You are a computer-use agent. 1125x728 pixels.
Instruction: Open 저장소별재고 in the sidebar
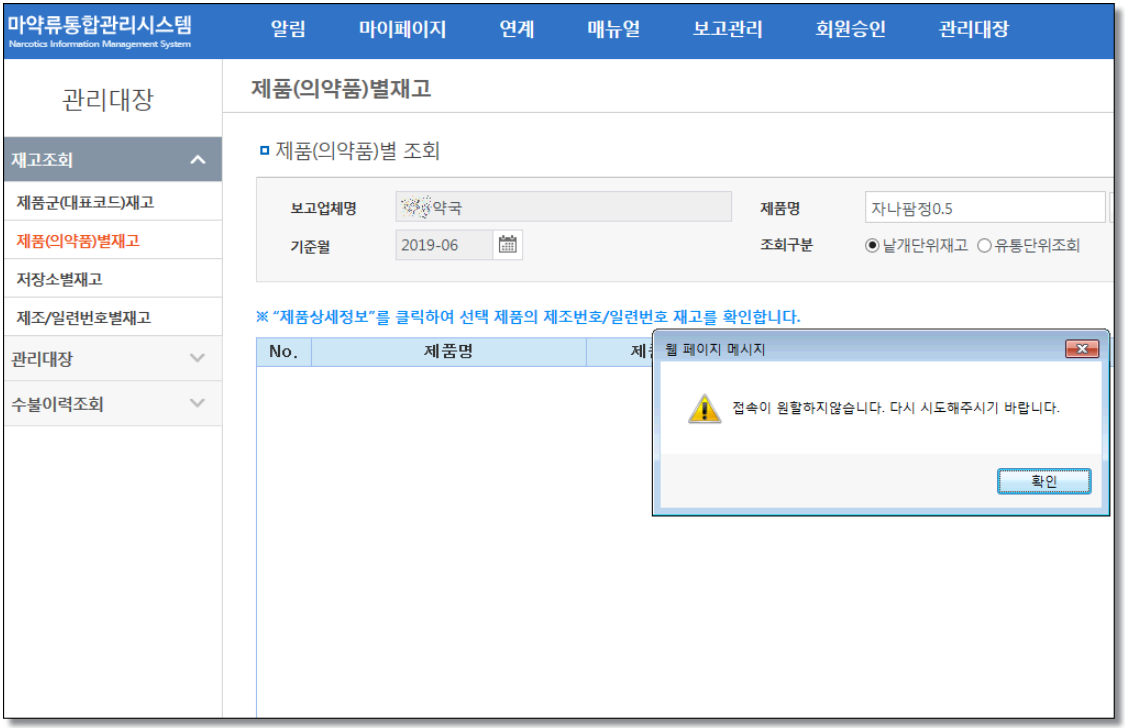click(x=59, y=279)
